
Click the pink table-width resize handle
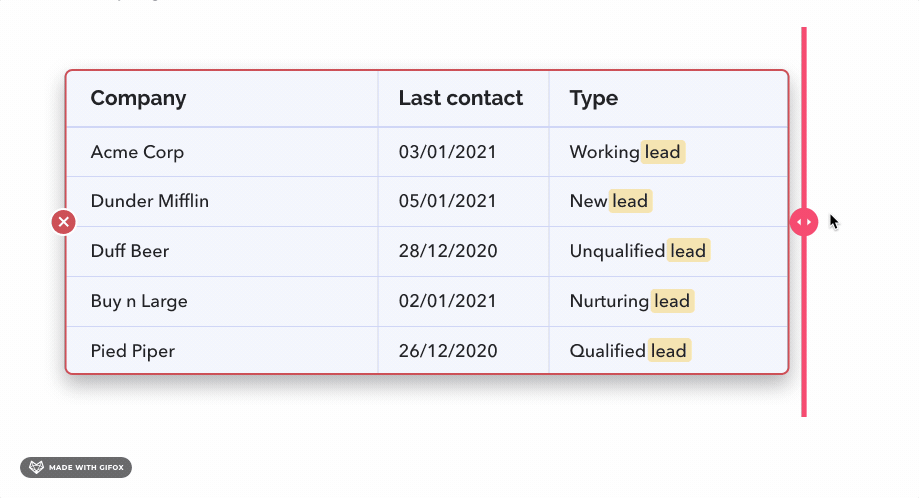coord(804,222)
